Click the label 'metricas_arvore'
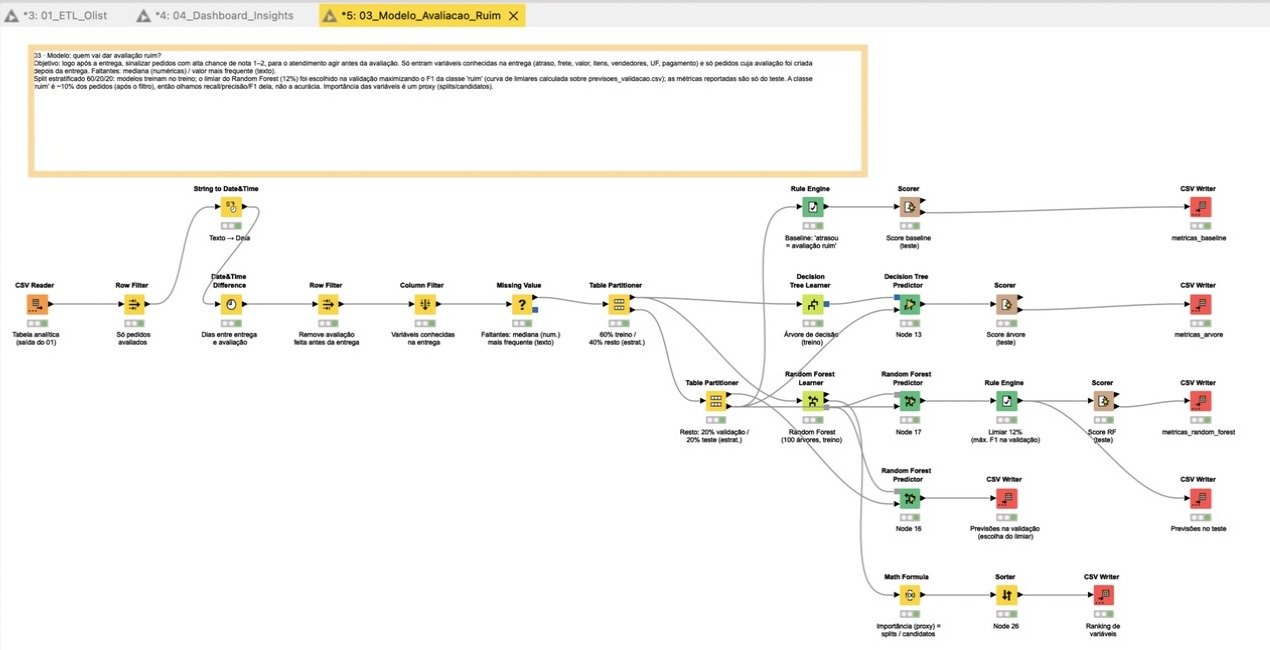 tap(1200, 334)
